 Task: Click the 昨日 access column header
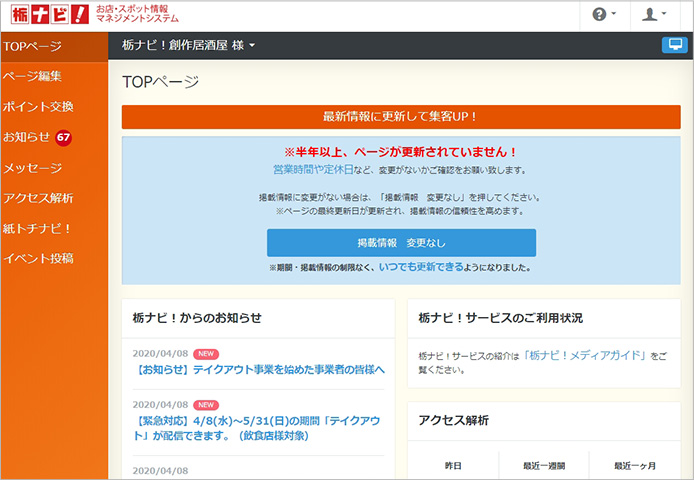click(453, 466)
